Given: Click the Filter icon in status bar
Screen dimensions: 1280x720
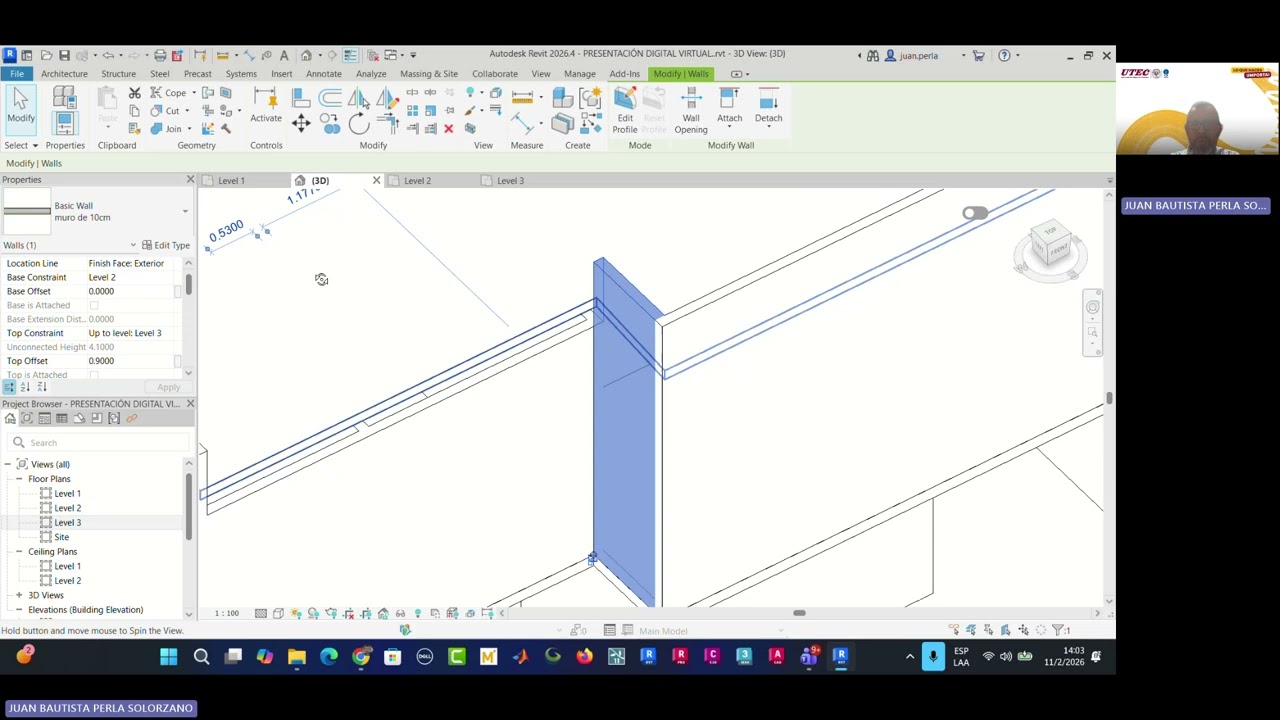Looking at the screenshot, I should [x=1059, y=630].
